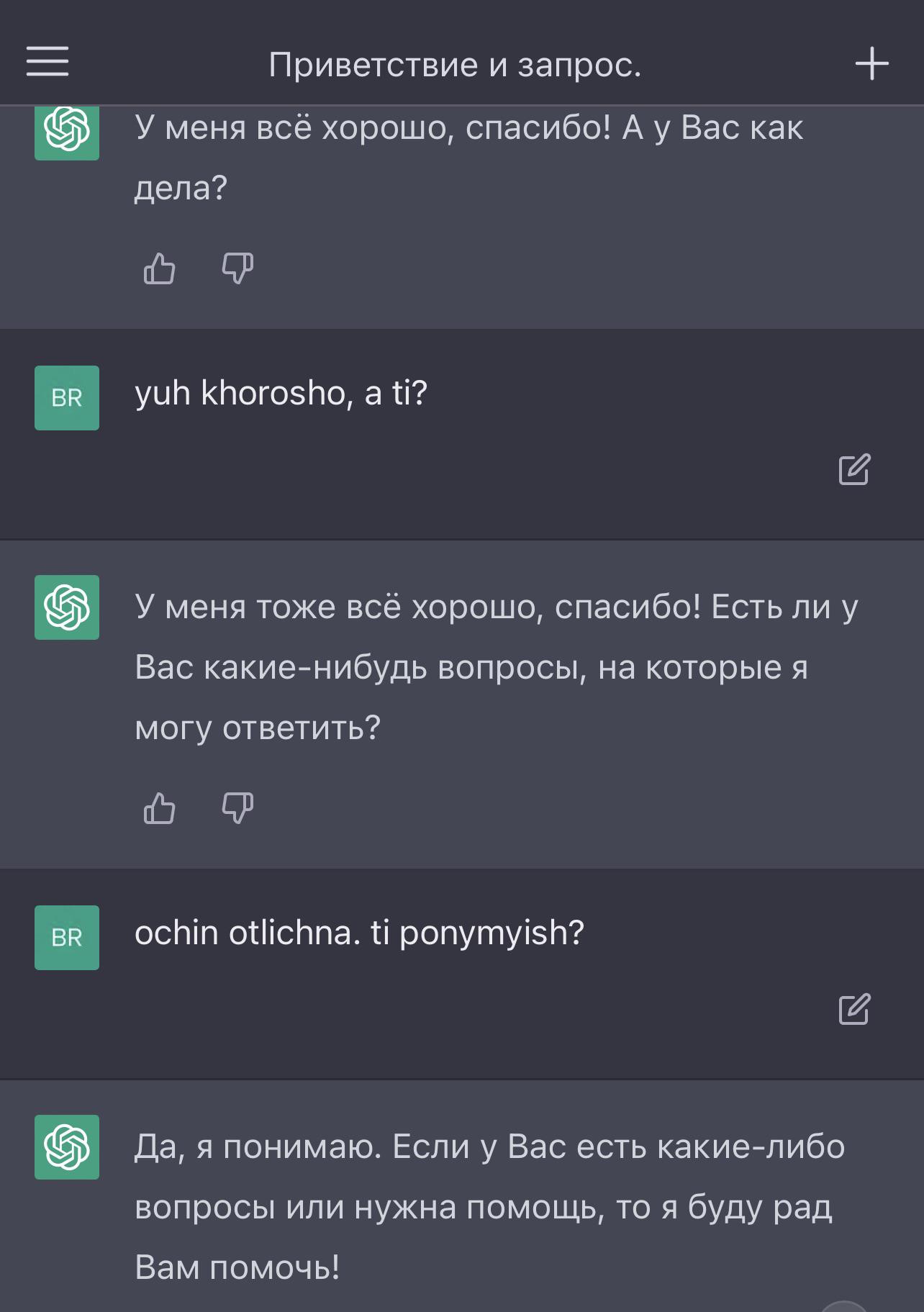Select the message bubble 'yuh khorosho, a ti?'
Screen dimensions: 924x1312
click(282, 390)
